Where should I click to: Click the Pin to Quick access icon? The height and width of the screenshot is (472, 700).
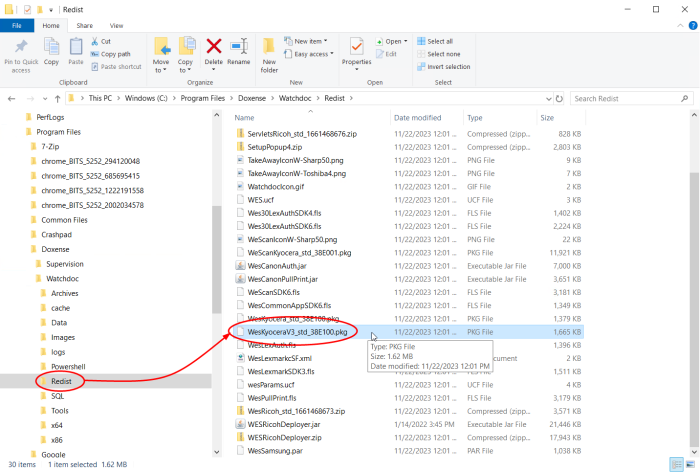point(21,47)
